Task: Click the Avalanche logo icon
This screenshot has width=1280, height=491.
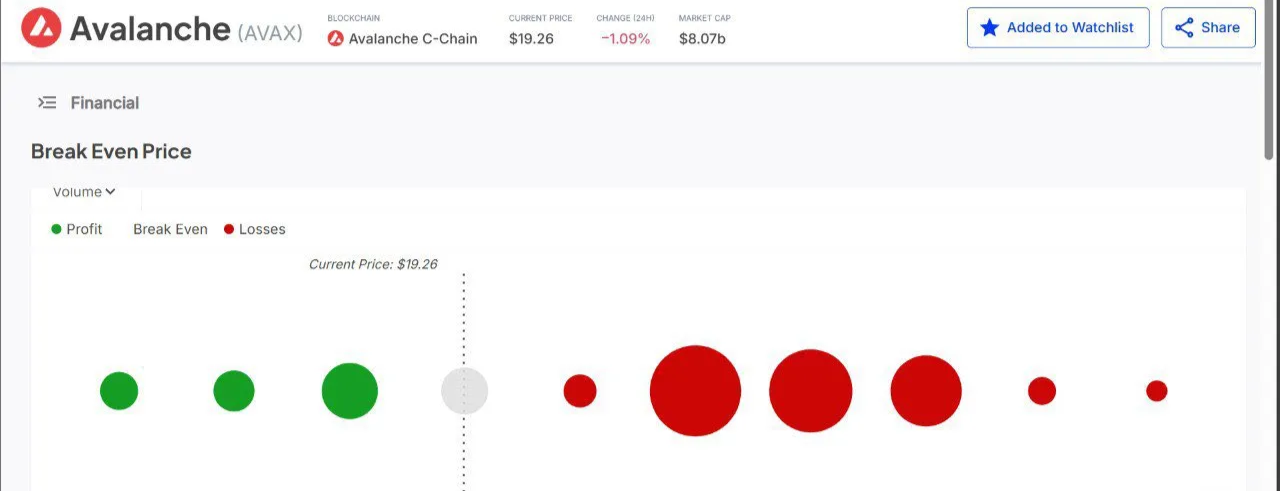Action: tap(41, 28)
